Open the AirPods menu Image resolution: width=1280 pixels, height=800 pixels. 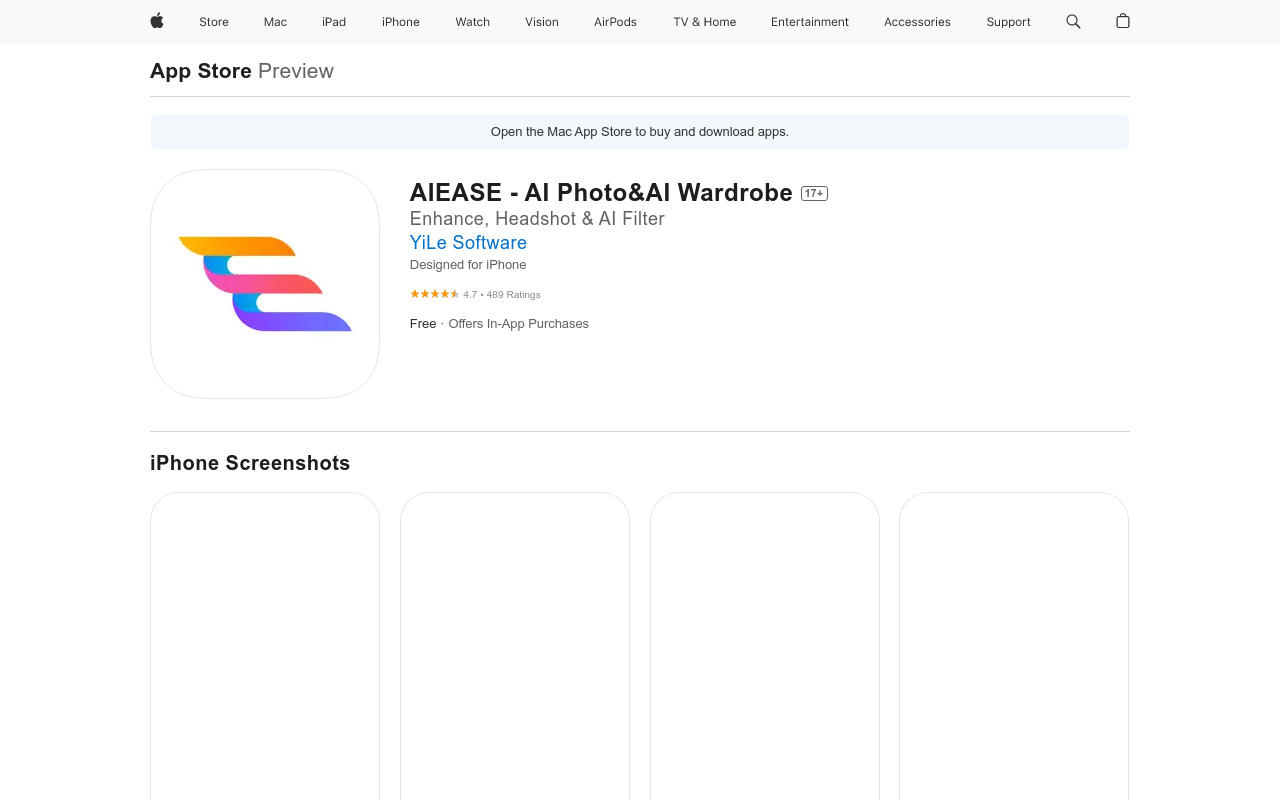[x=615, y=22]
